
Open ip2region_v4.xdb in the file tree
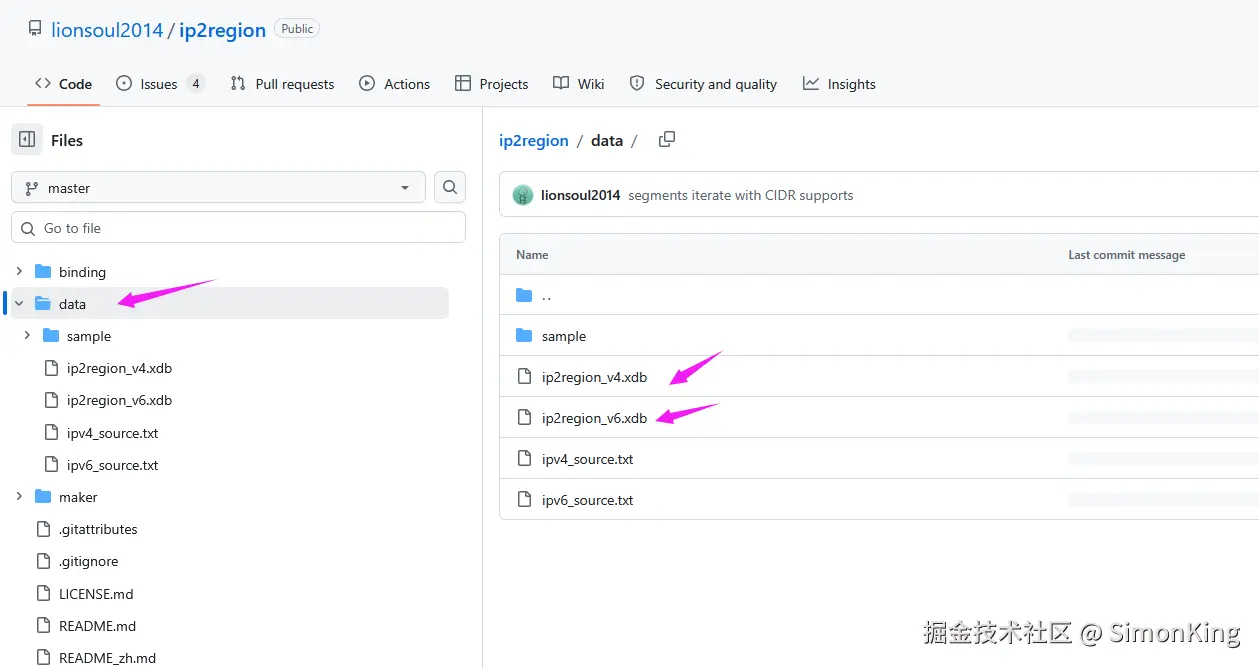(119, 368)
